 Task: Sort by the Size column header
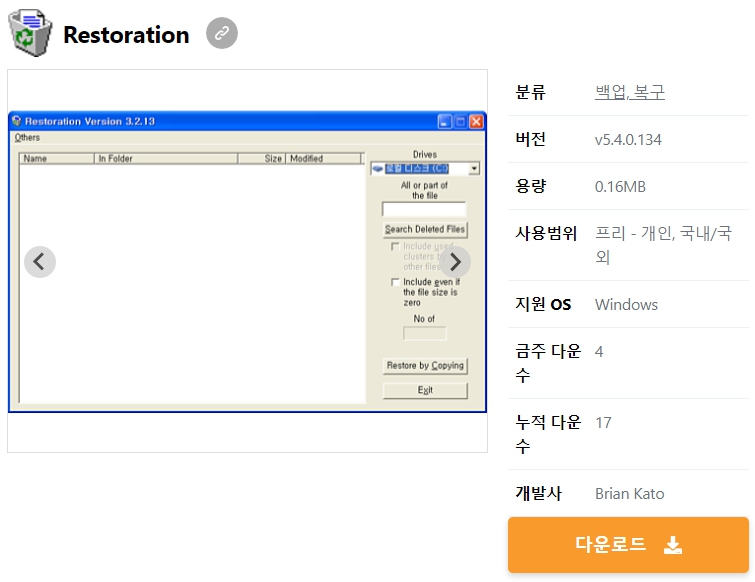click(x=262, y=158)
